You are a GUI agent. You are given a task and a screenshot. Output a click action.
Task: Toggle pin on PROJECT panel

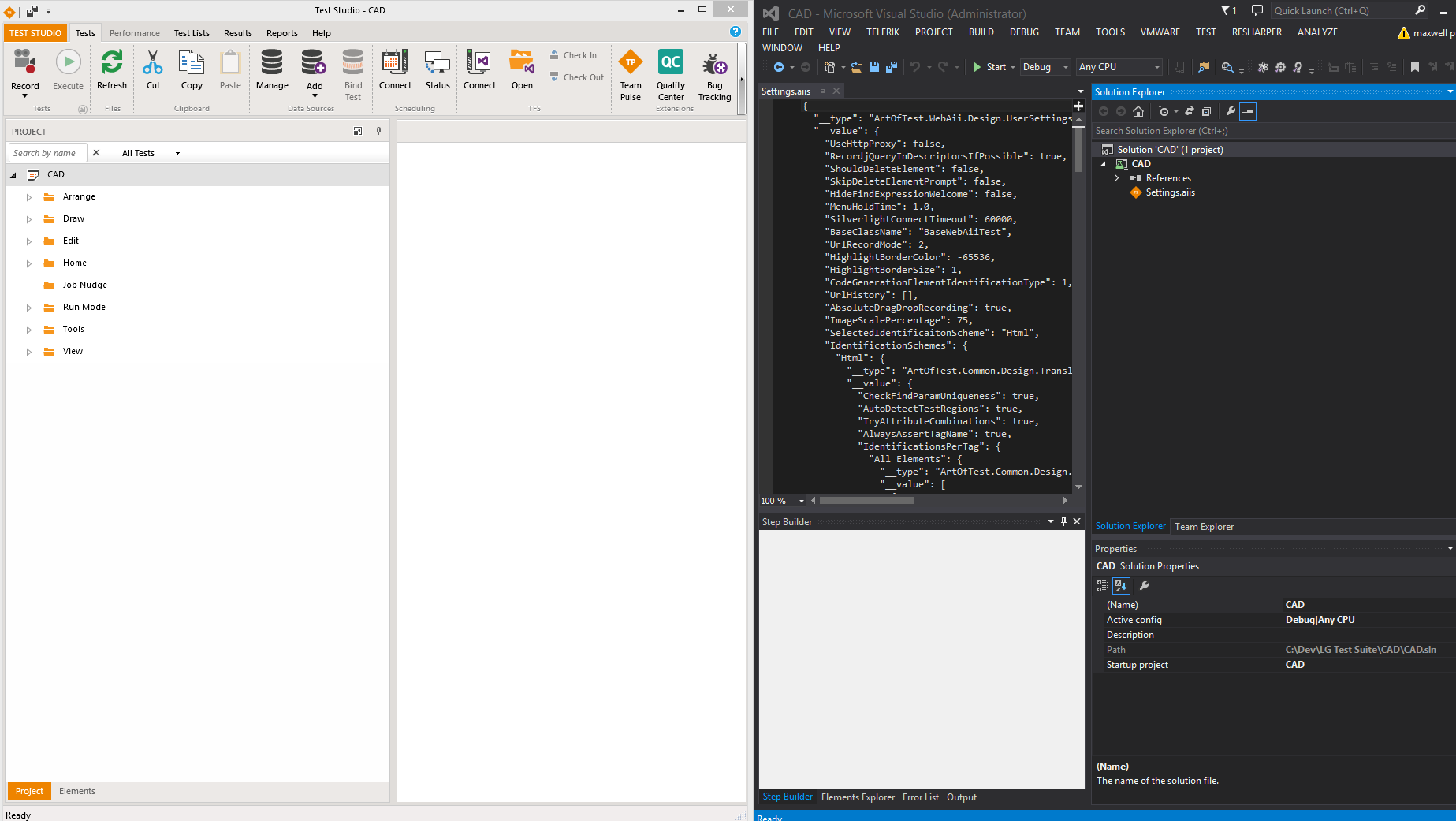[x=378, y=131]
